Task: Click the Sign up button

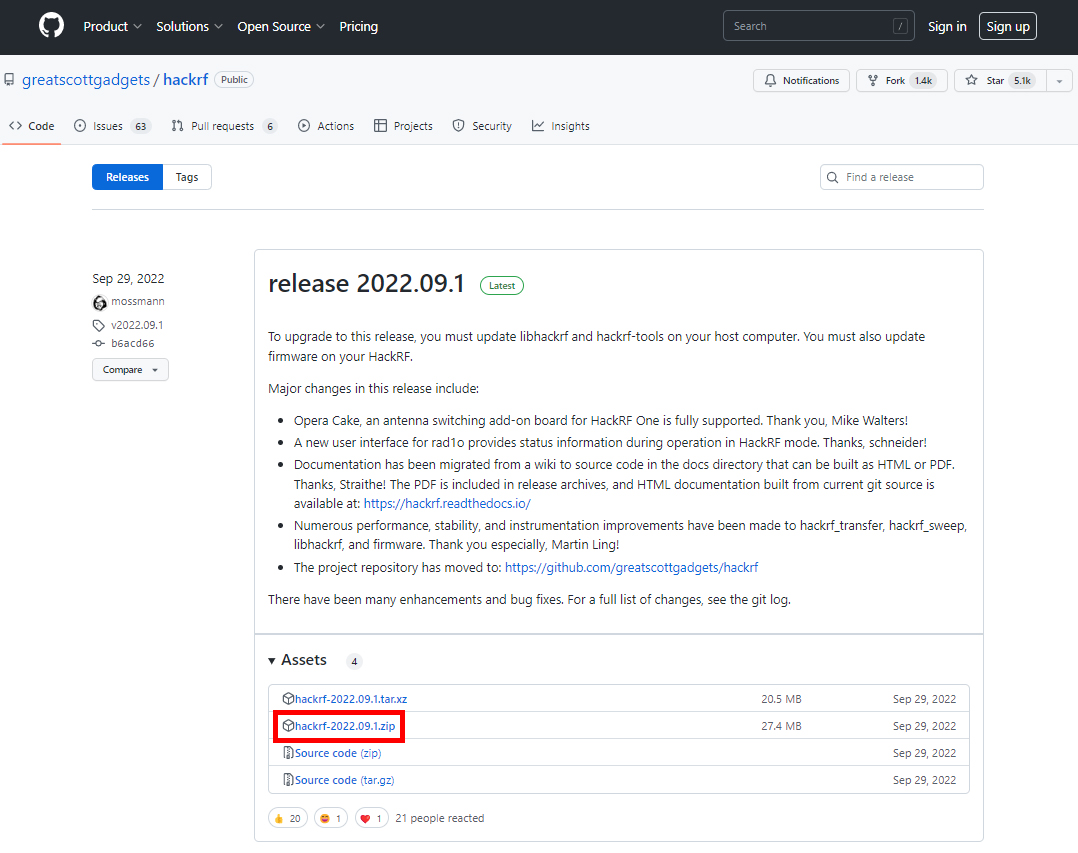Action: (1007, 26)
